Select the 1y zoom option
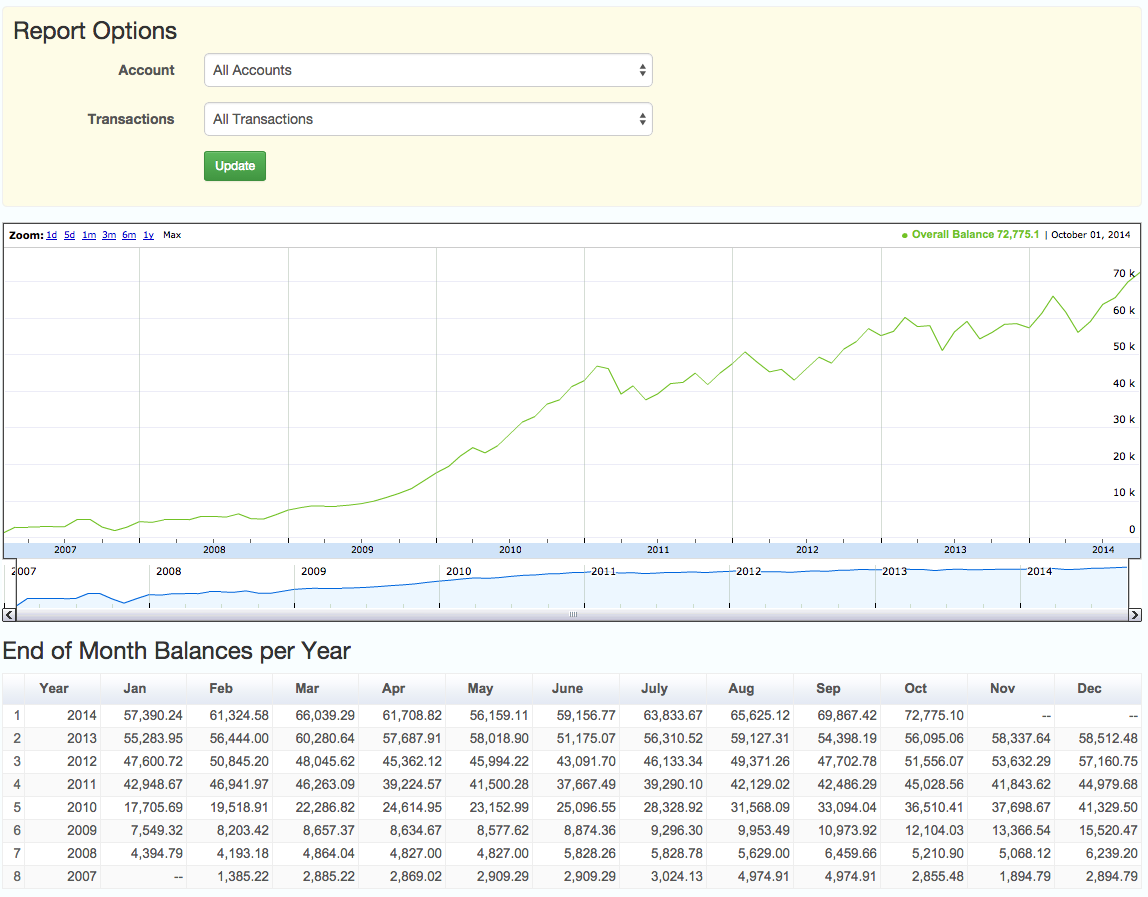 click(148, 235)
